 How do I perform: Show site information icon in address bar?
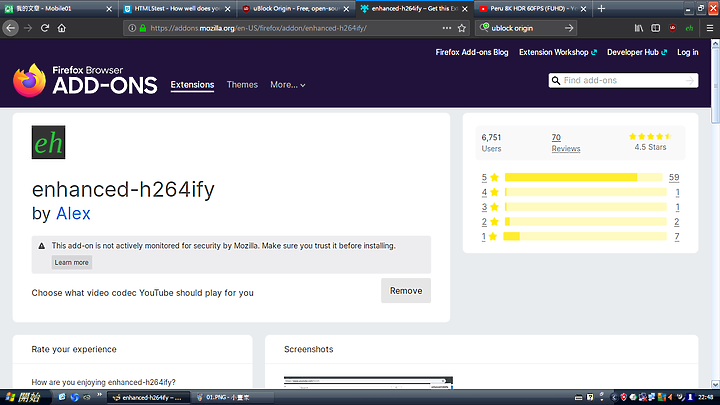(x=132, y=28)
